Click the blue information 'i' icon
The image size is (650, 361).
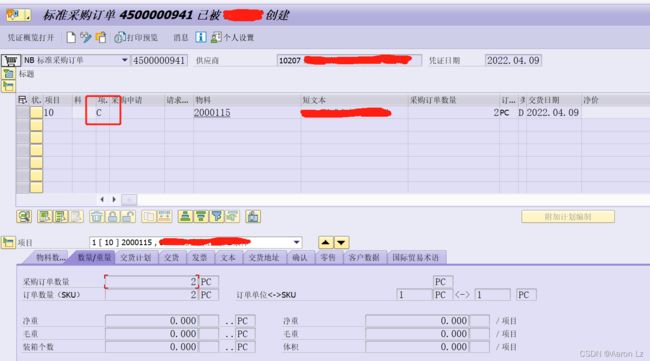coord(201,37)
